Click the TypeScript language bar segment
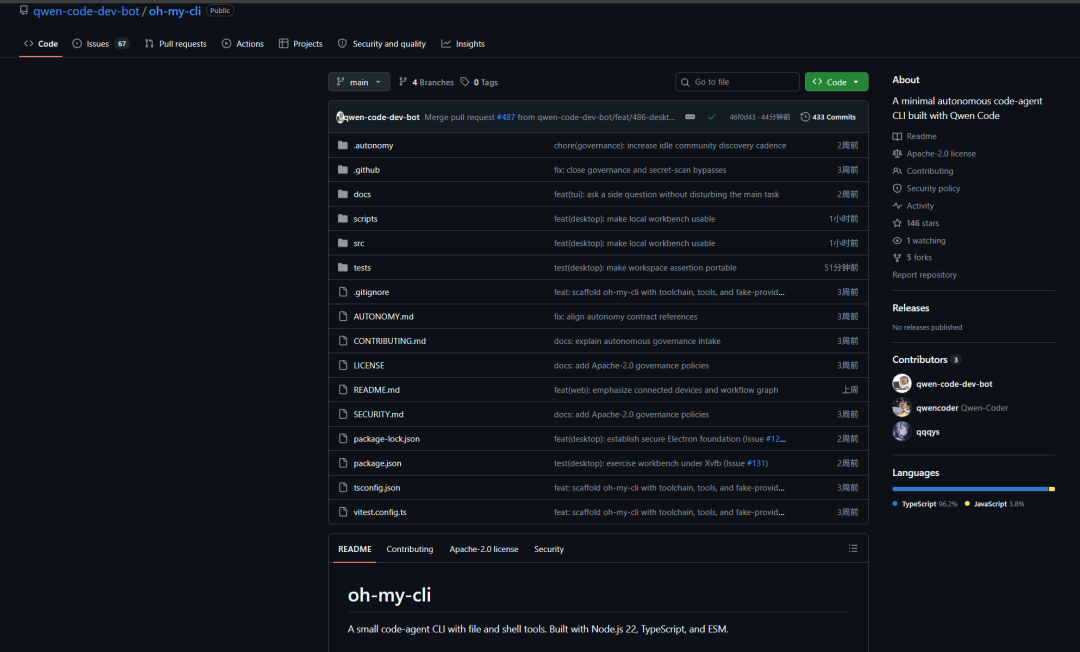Screen dimensions: 1080x652 [970, 489]
